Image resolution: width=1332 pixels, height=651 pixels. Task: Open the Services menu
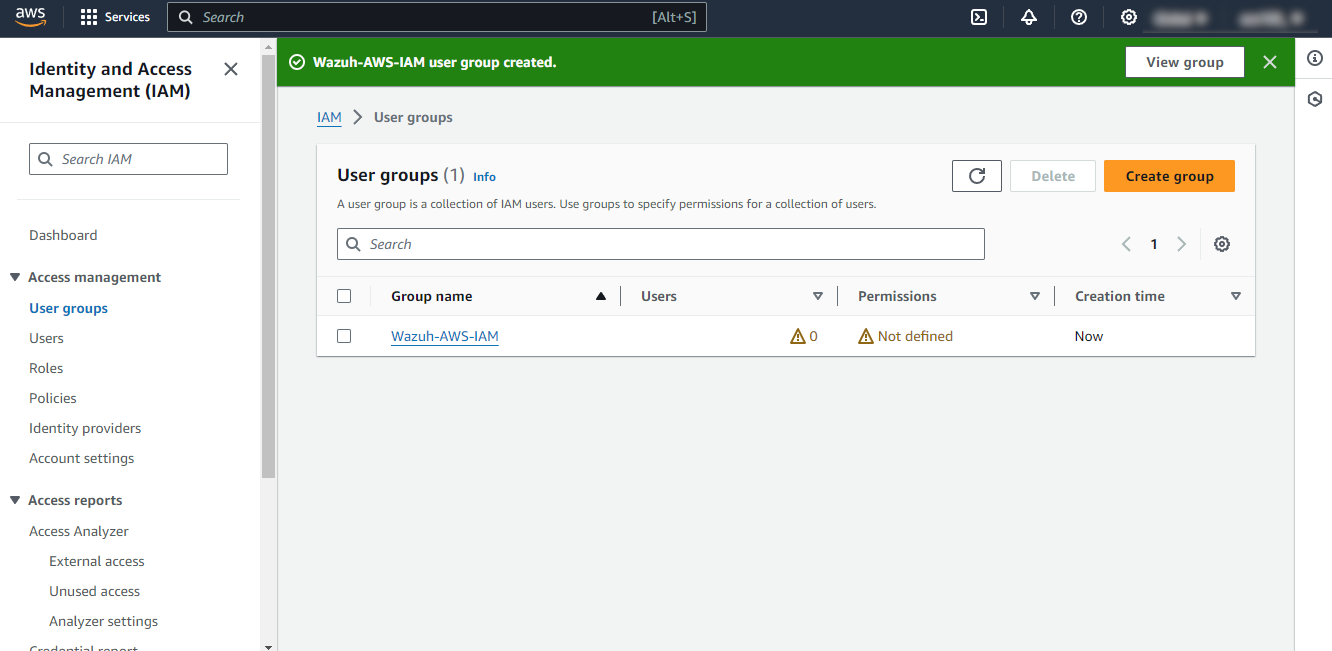click(114, 17)
